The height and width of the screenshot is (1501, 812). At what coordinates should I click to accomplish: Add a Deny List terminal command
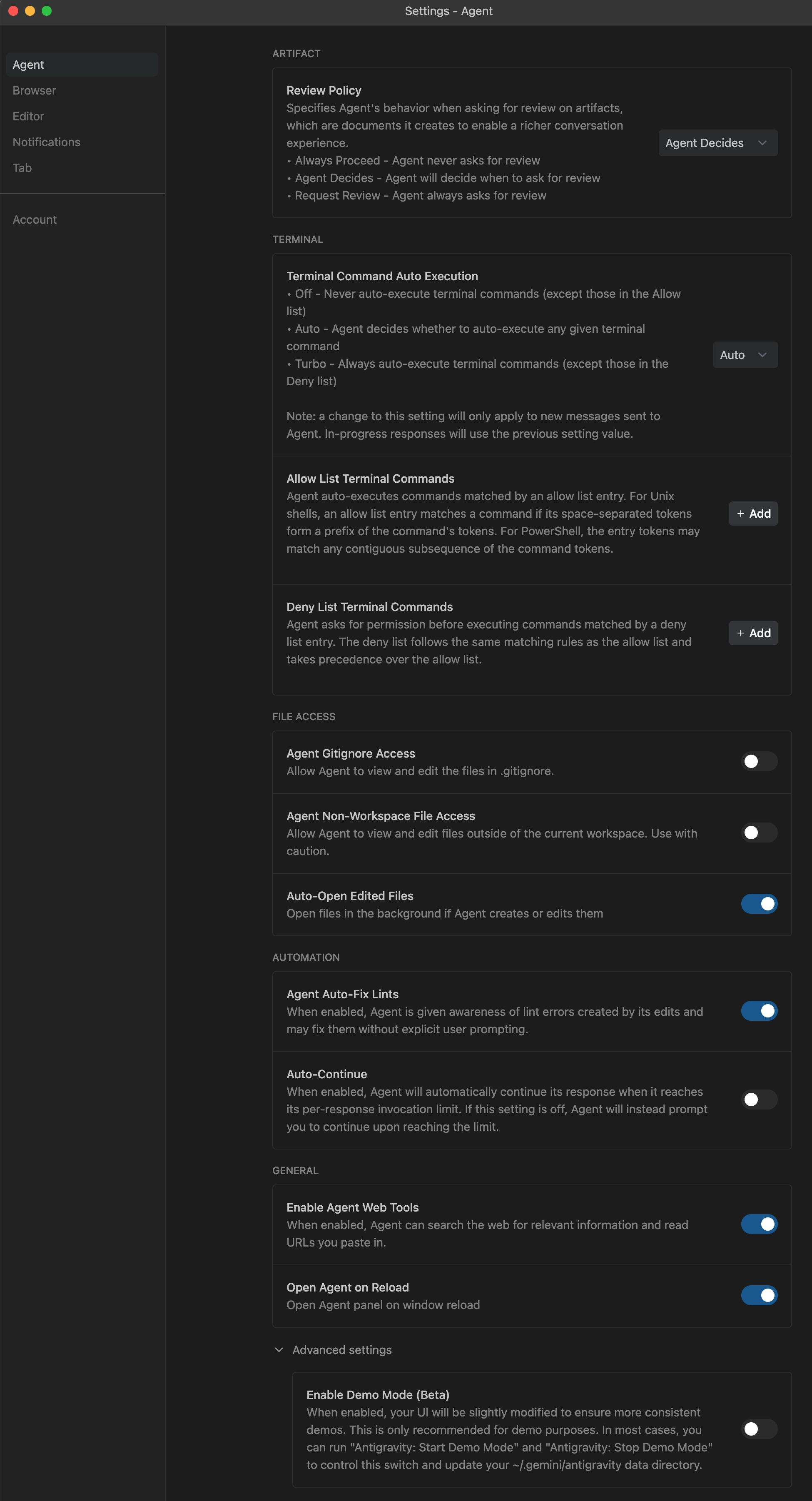[x=752, y=633]
